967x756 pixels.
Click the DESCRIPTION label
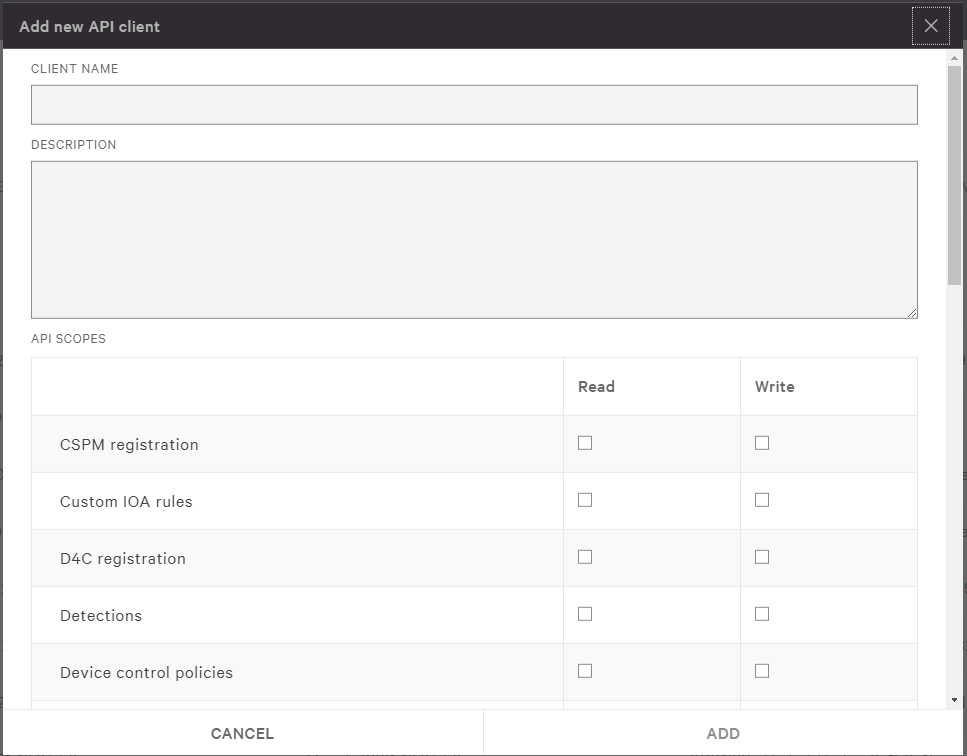click(73, 144)
